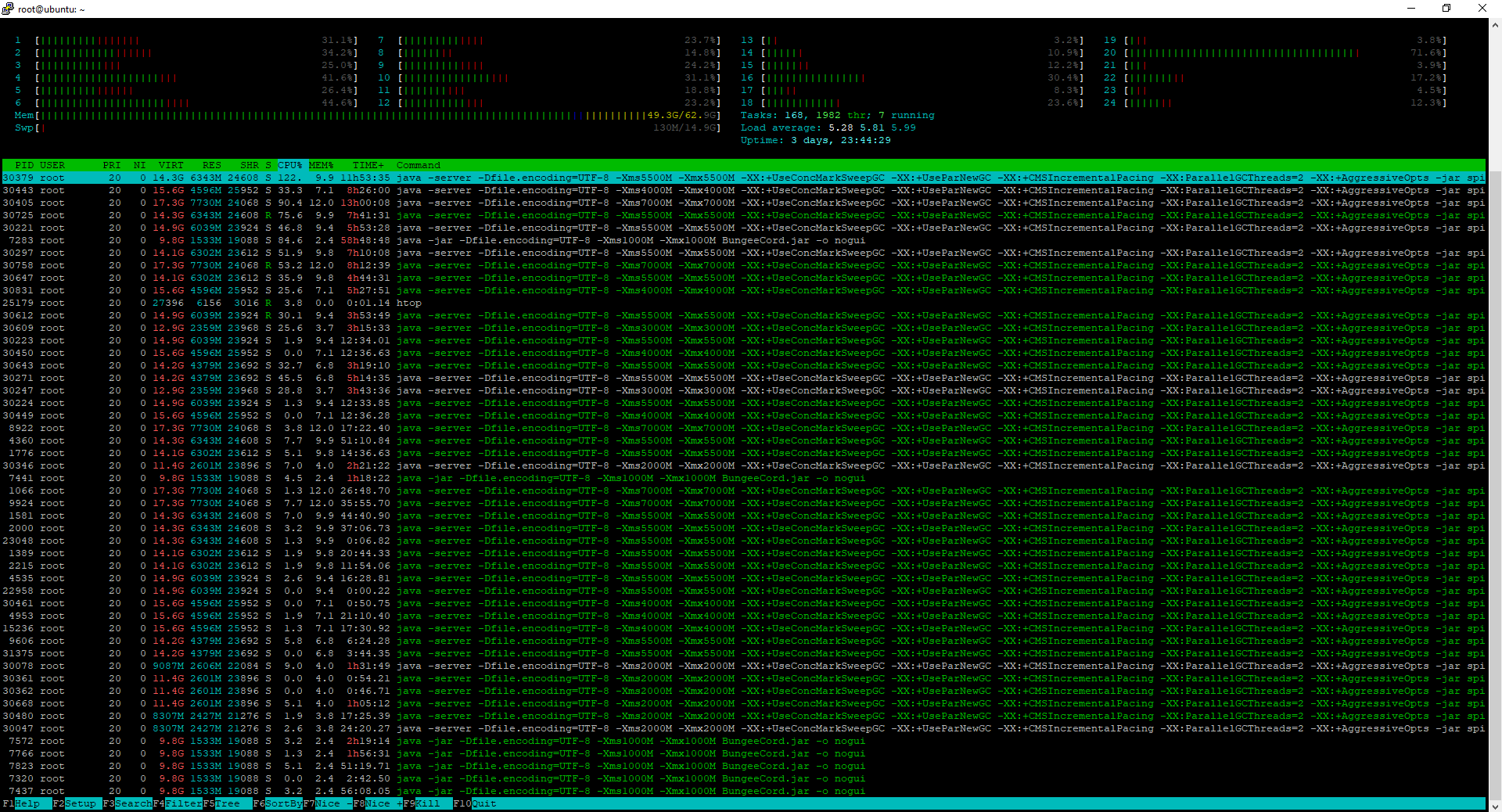This screenshot has width=1502, height=812.
Task: Click the terminal scrollbar up arrow
Action: tap(1495, 24)
